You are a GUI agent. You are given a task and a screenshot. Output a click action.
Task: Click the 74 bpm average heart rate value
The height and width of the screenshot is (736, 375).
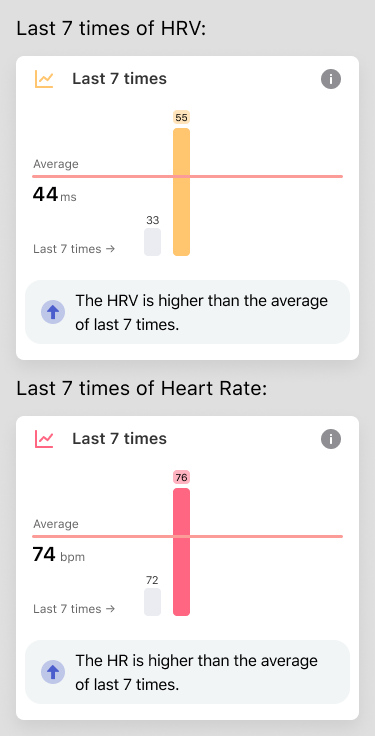pyautogui.click(x=59, y=555)
